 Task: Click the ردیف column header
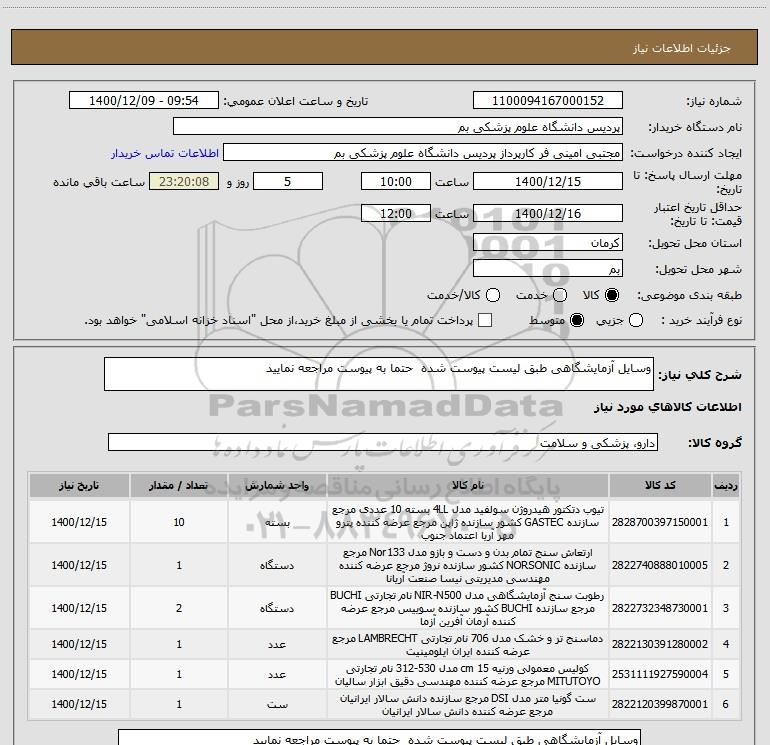pyautogui.click(x=725, y=485)
